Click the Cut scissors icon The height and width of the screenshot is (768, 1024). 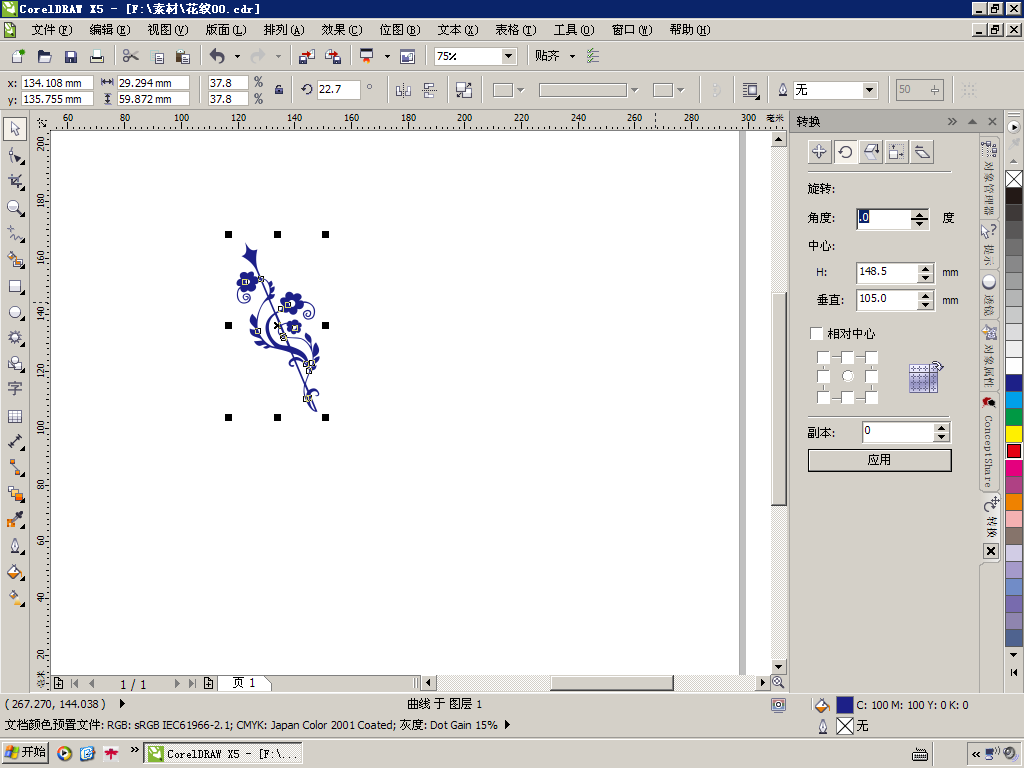pyautogui.click(x=131, y=56)
